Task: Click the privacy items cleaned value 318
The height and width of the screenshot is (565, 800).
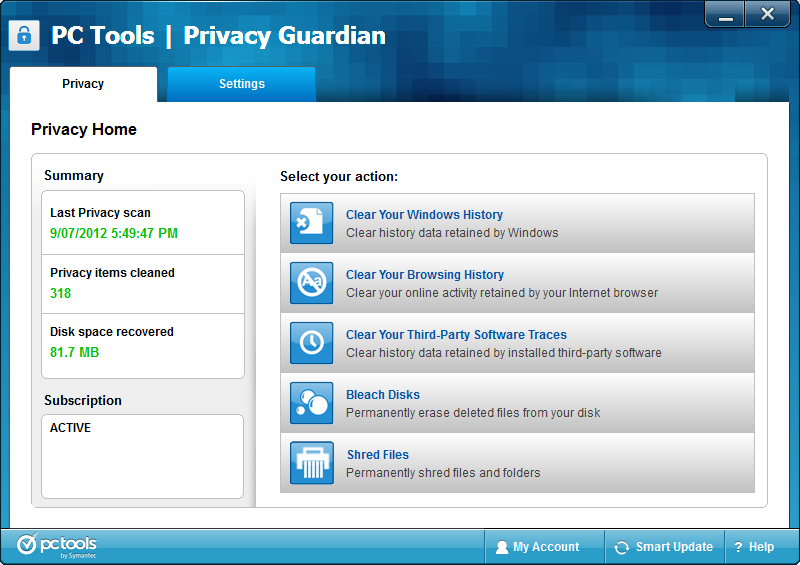Action: [x=60, y=293]
